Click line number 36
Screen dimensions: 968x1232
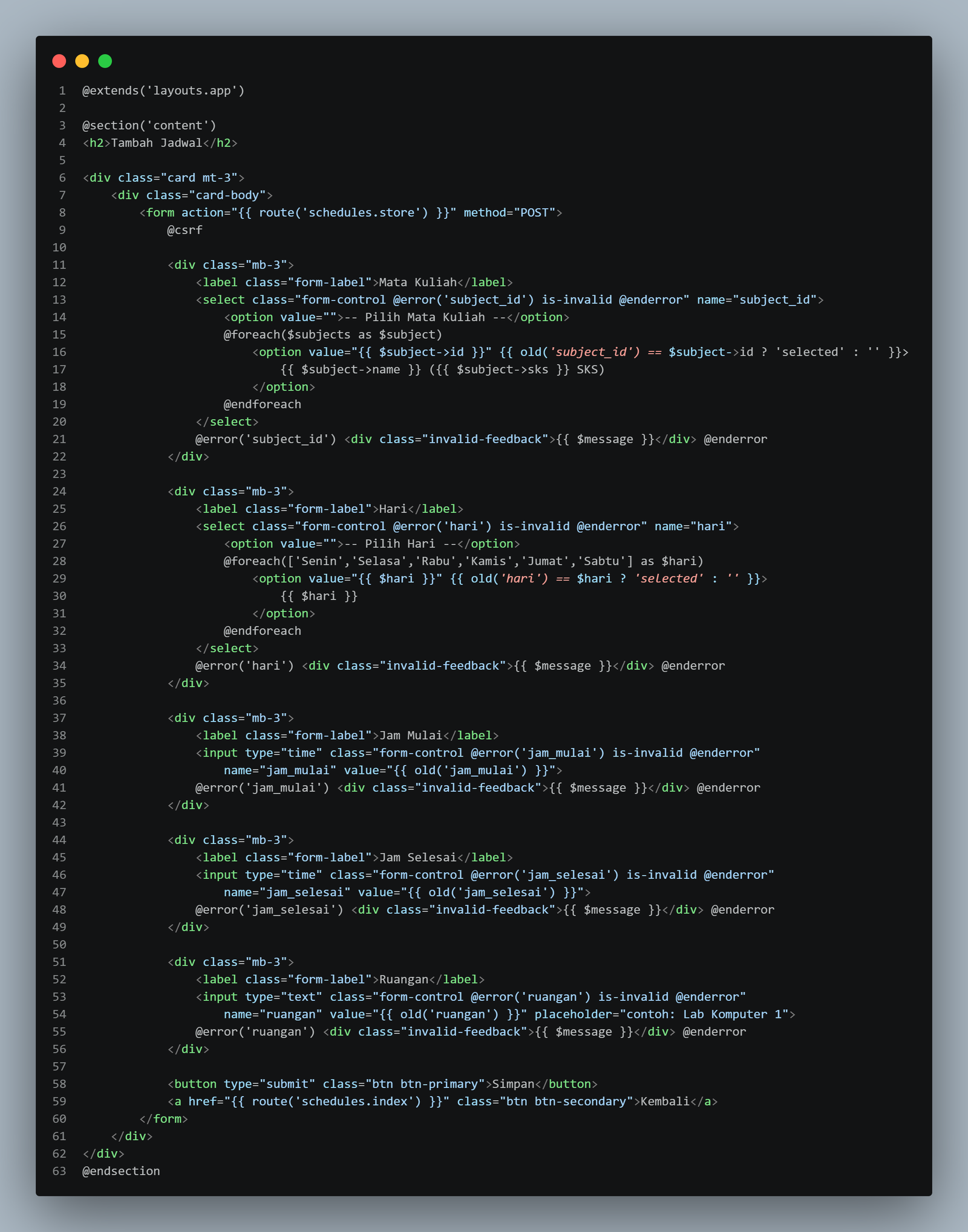(x=59, y=700)
